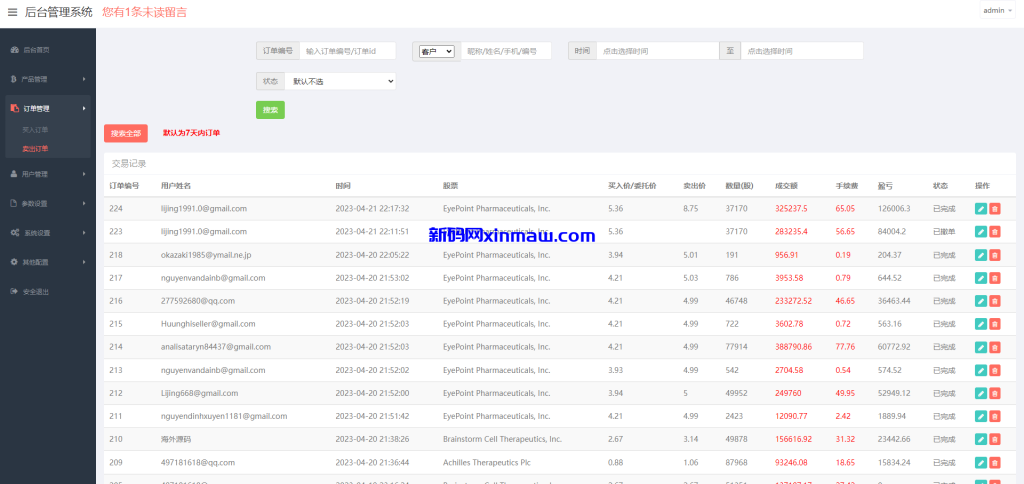Focus the 订单编号 input field
The height and width of the screenshot is (484, 1024).
(x=347, y=51)
